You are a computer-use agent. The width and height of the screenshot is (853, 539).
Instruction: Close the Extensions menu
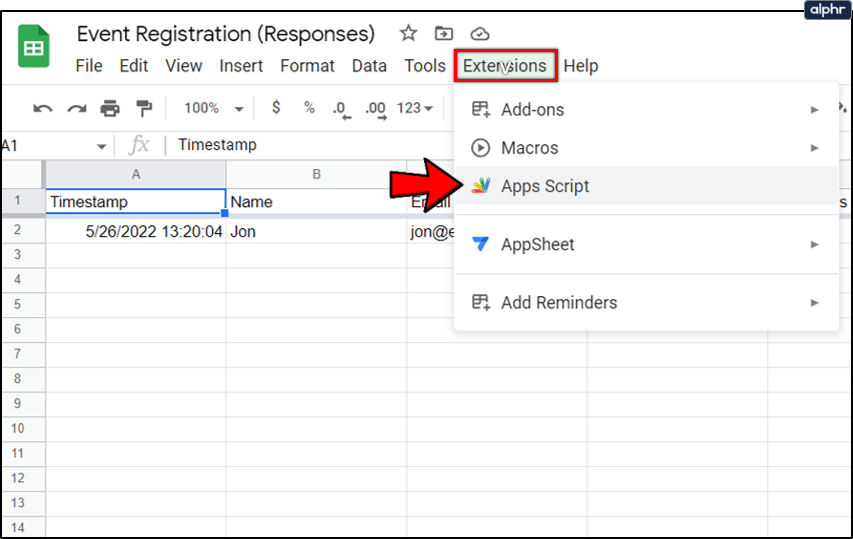pyautogui.click(x=505, y=66)
